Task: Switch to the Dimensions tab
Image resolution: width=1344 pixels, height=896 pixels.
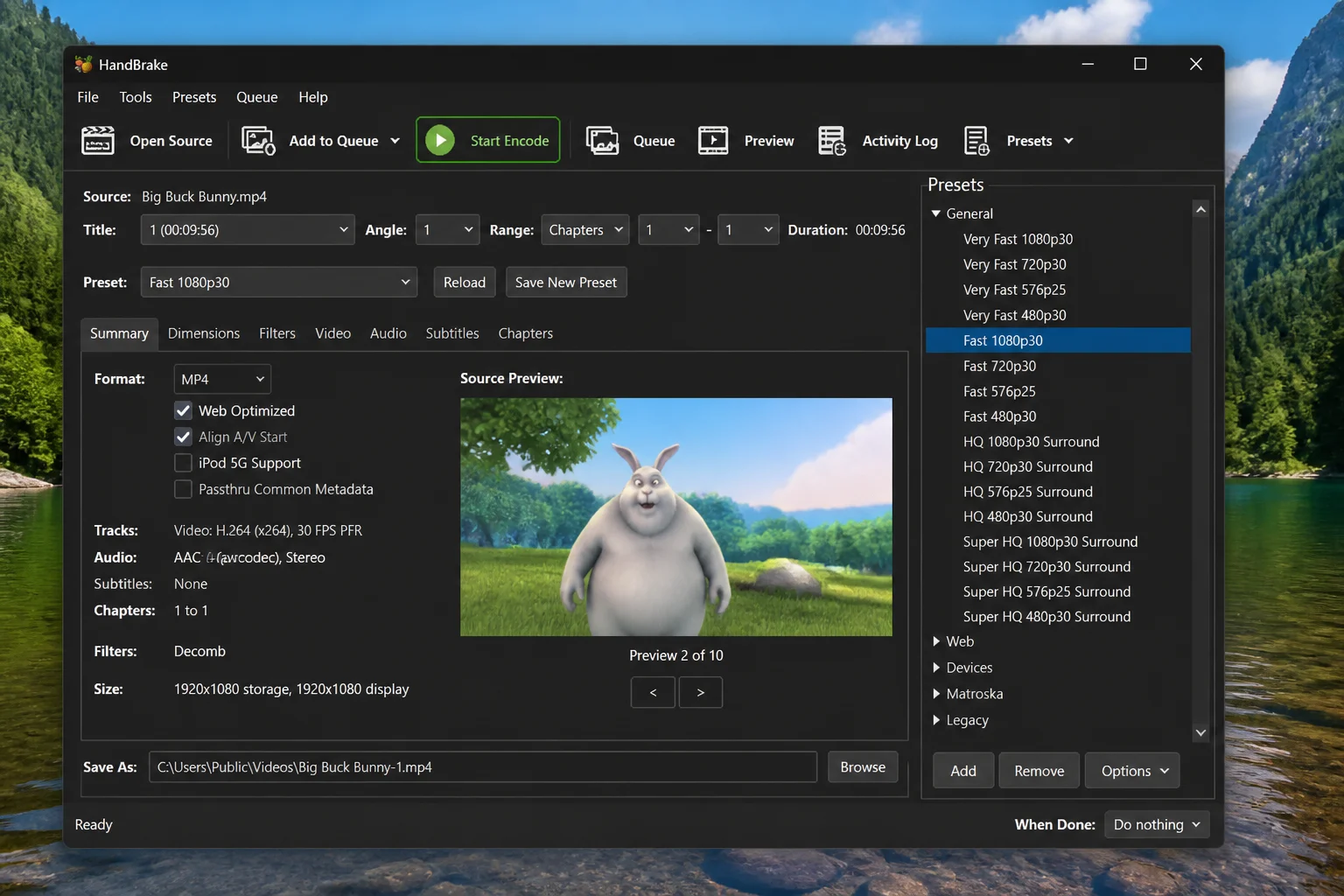Action: point(204,333)
